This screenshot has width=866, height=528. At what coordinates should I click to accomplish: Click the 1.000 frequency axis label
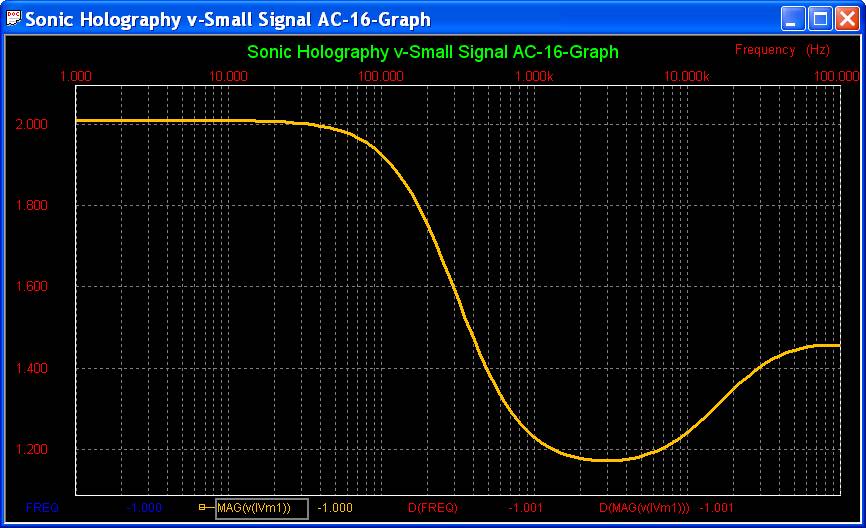(x=76, y=76)
